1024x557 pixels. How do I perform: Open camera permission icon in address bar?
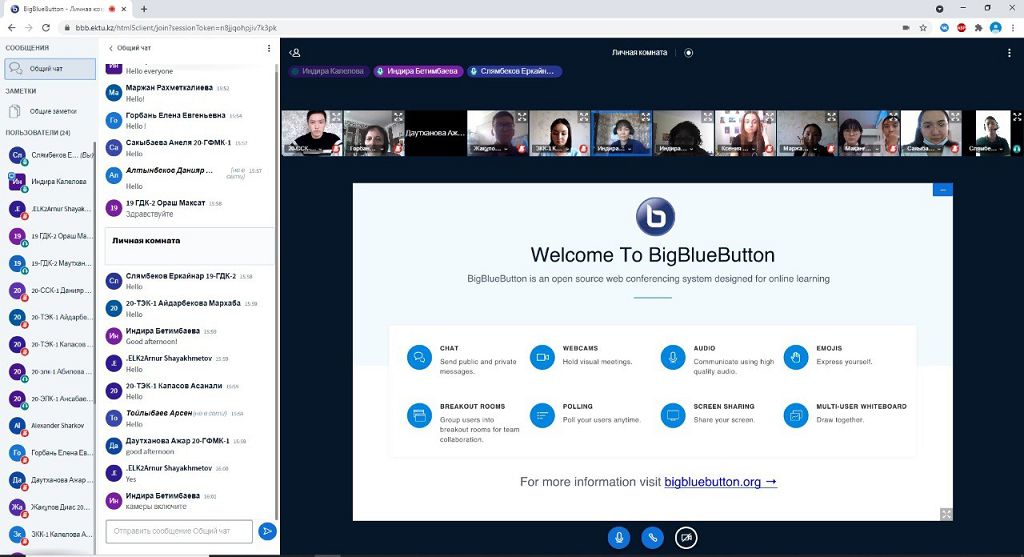[x=906, y=28]
